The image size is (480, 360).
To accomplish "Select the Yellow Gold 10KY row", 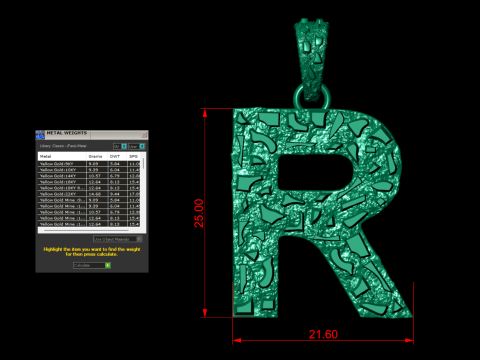I will click(89, 170).
